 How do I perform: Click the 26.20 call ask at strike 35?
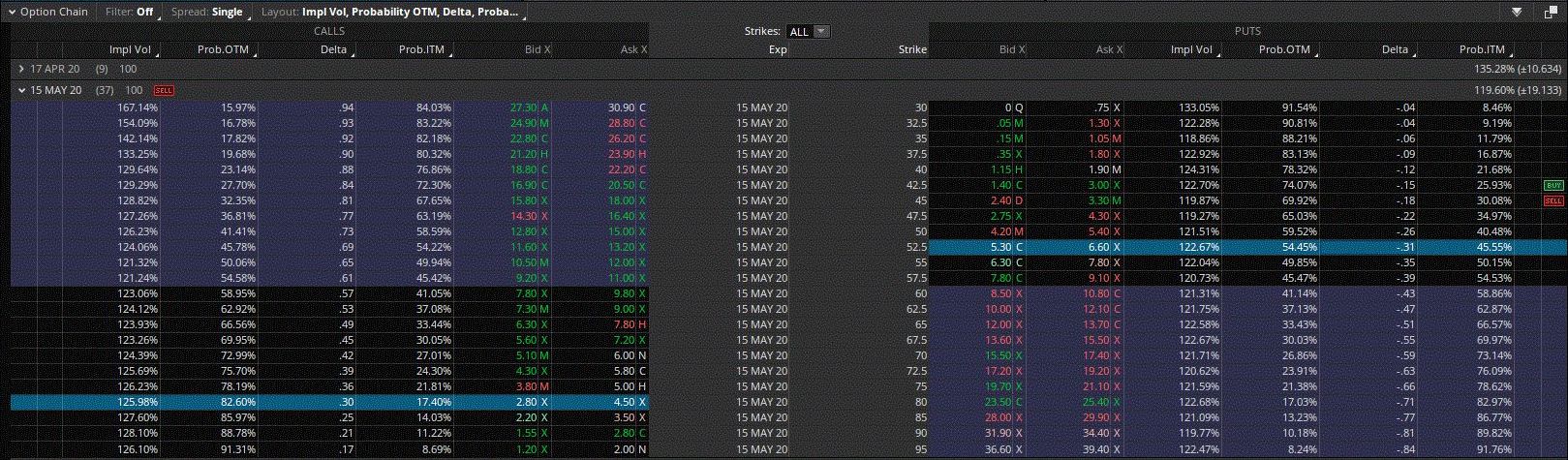620,138
